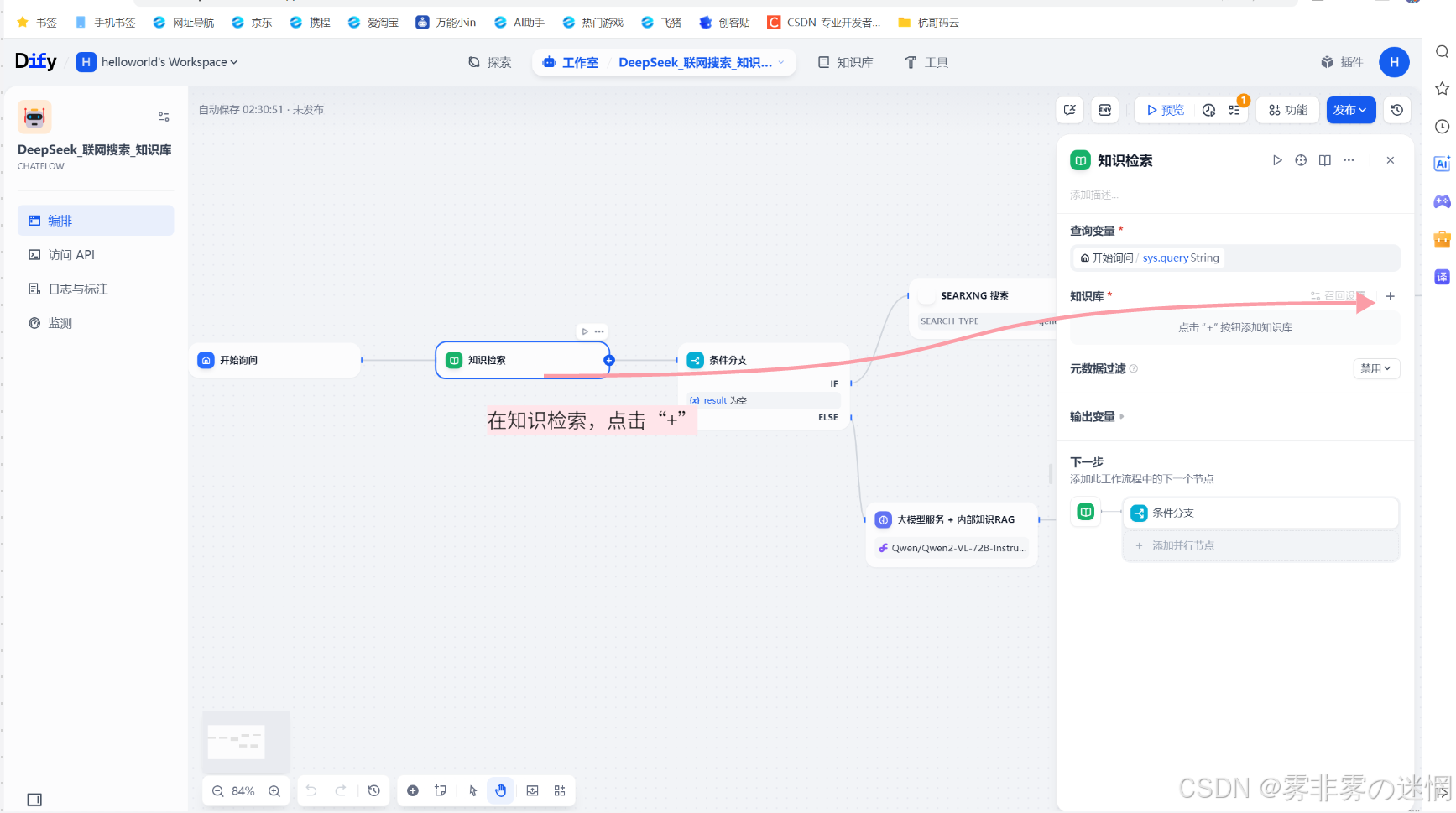Open browser sidebar favorites star
This screenshot has width=1456, height=813.
coord(1442,88)
